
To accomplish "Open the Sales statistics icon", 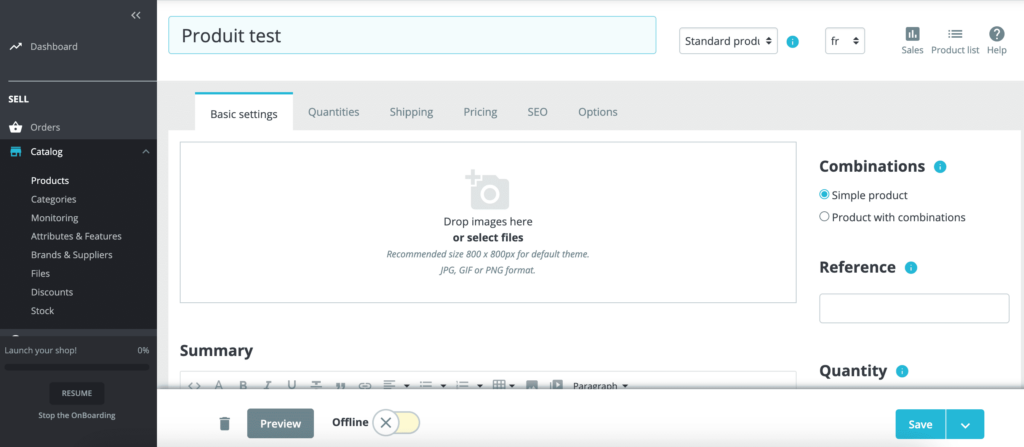I will [x=912, y=35].
